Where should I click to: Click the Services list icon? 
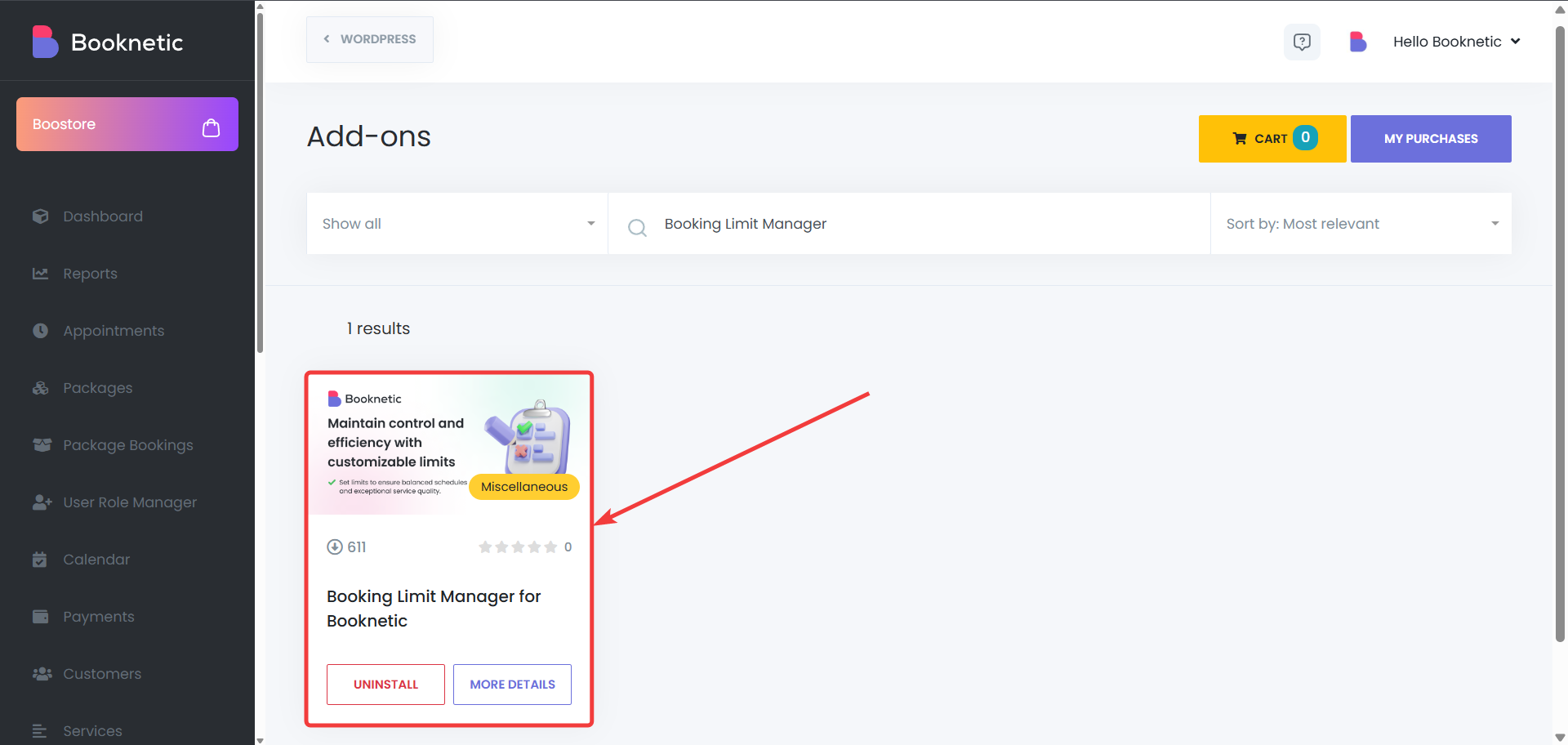click(x=39, y=731)
